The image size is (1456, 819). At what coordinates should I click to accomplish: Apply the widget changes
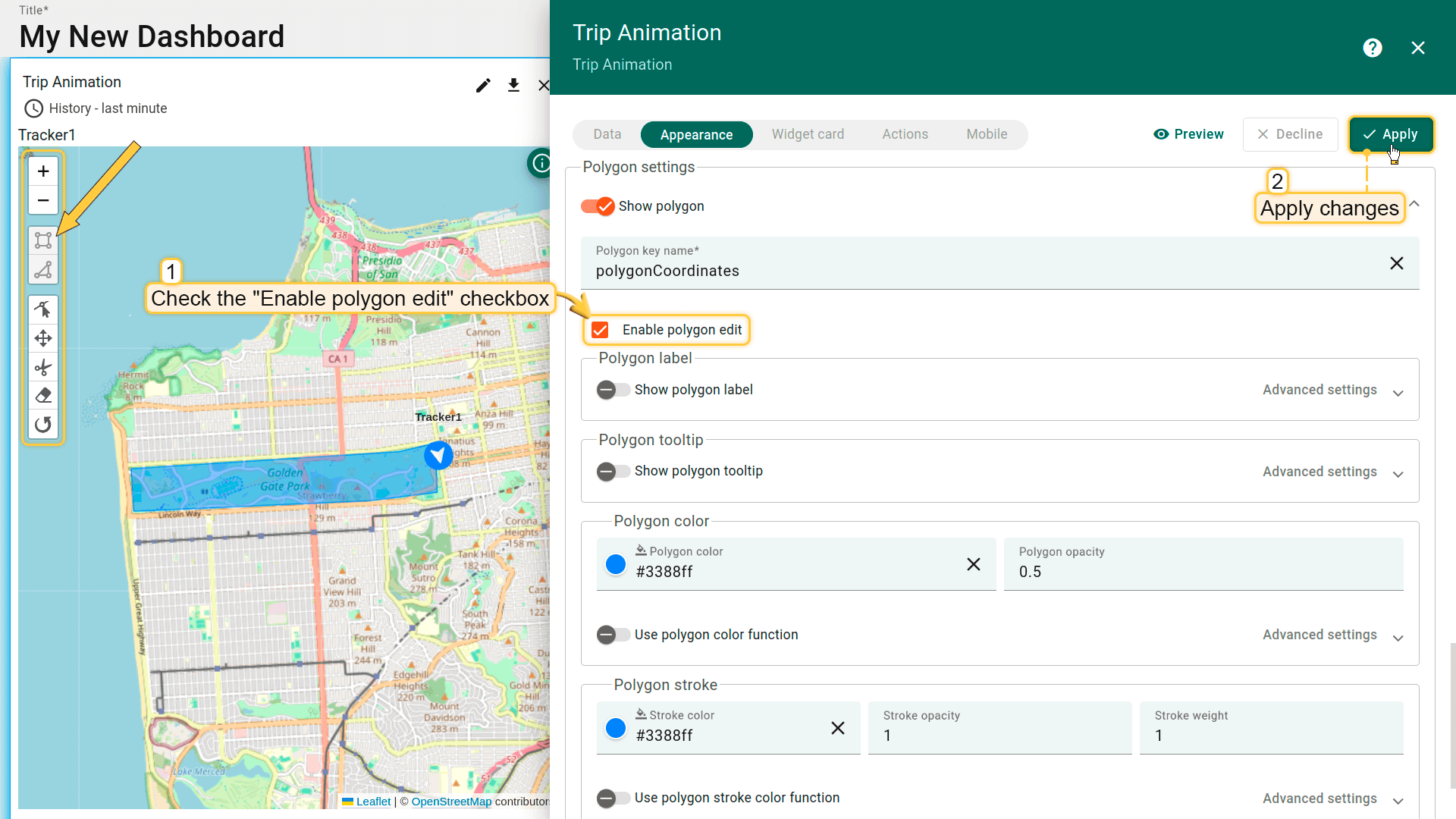(x=1391, y=134)
